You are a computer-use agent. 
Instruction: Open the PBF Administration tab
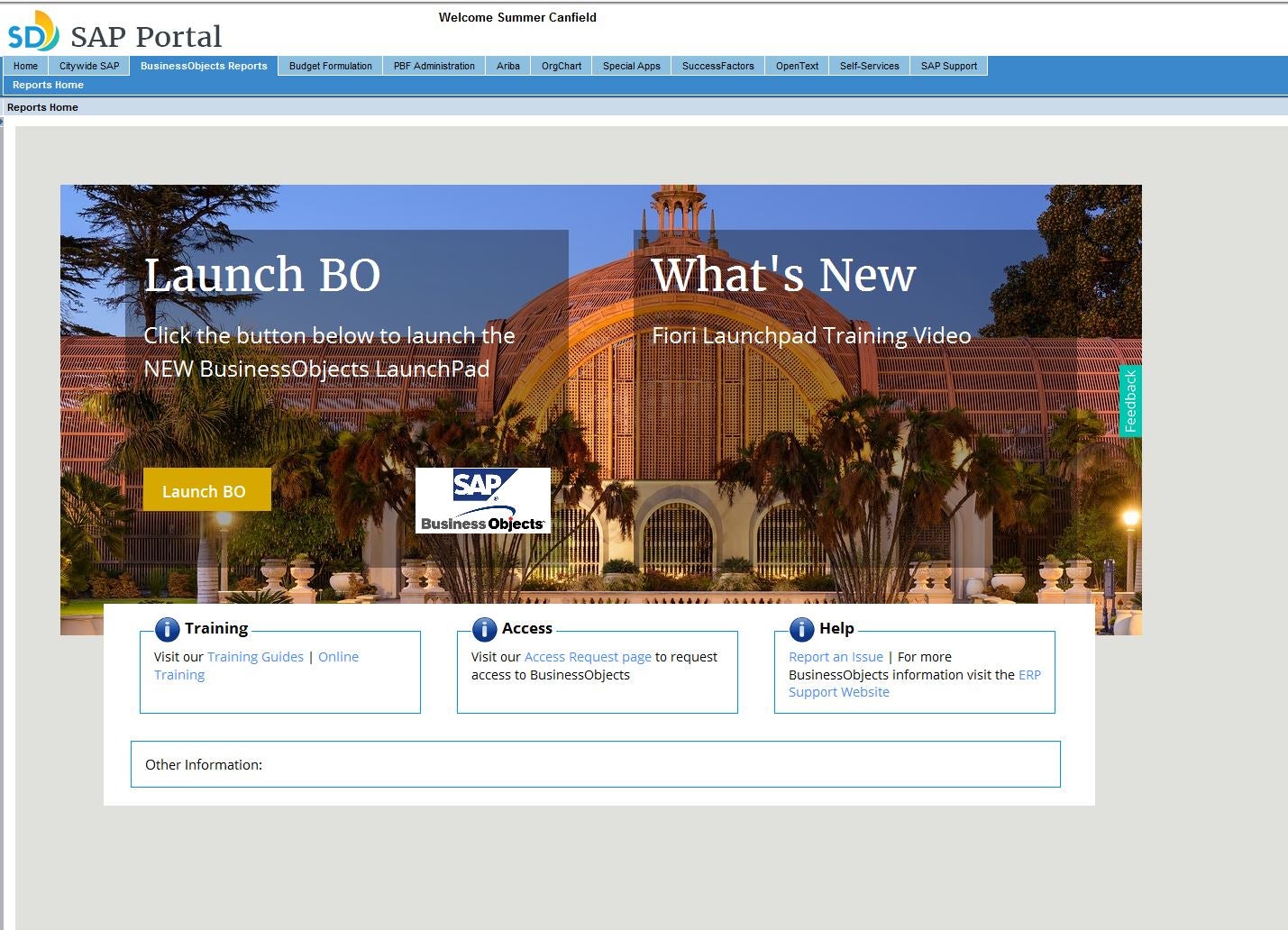pyautogui.click(x=434, y=66)
